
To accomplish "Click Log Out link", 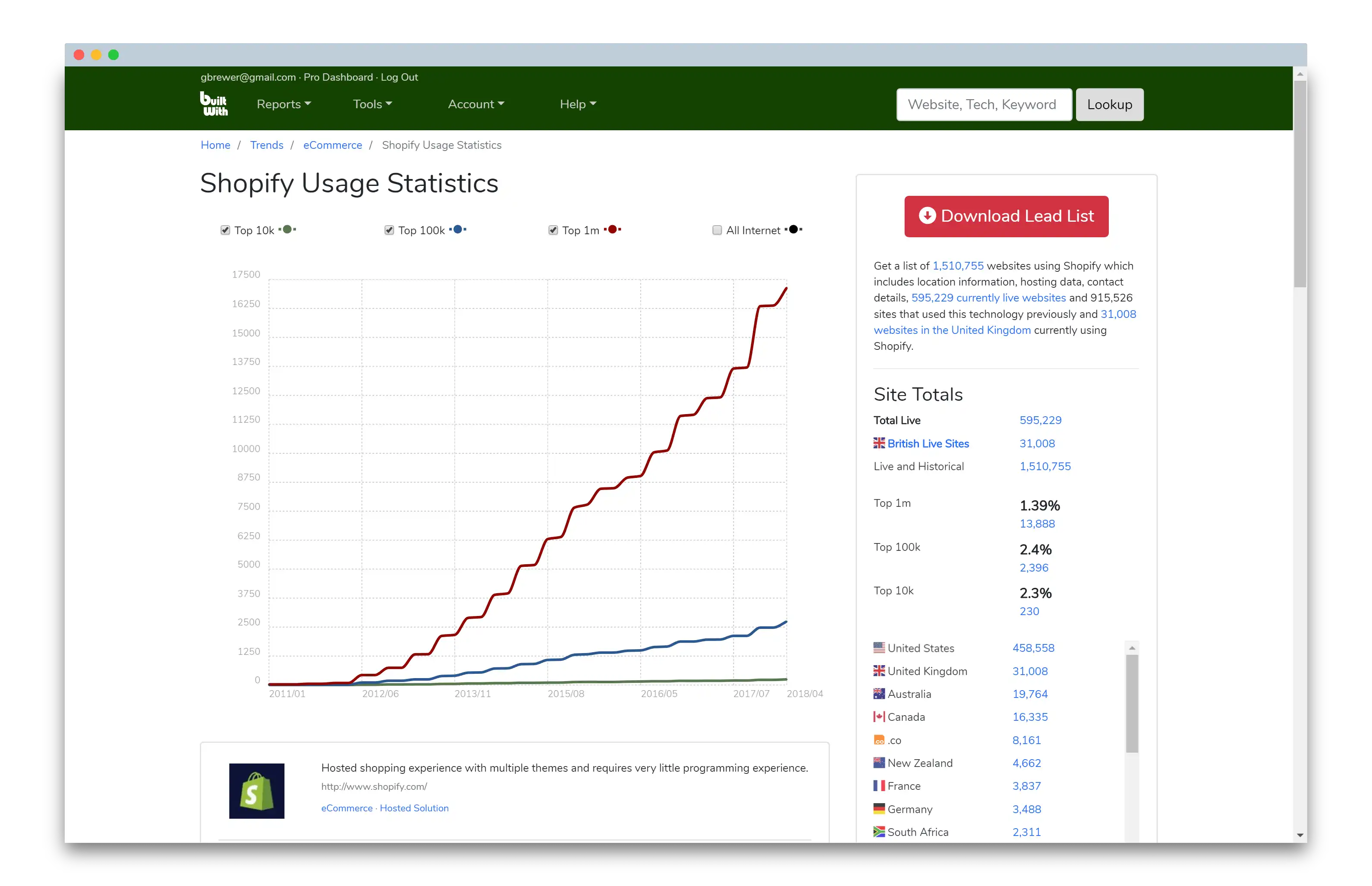I will (x=399, y=77).
